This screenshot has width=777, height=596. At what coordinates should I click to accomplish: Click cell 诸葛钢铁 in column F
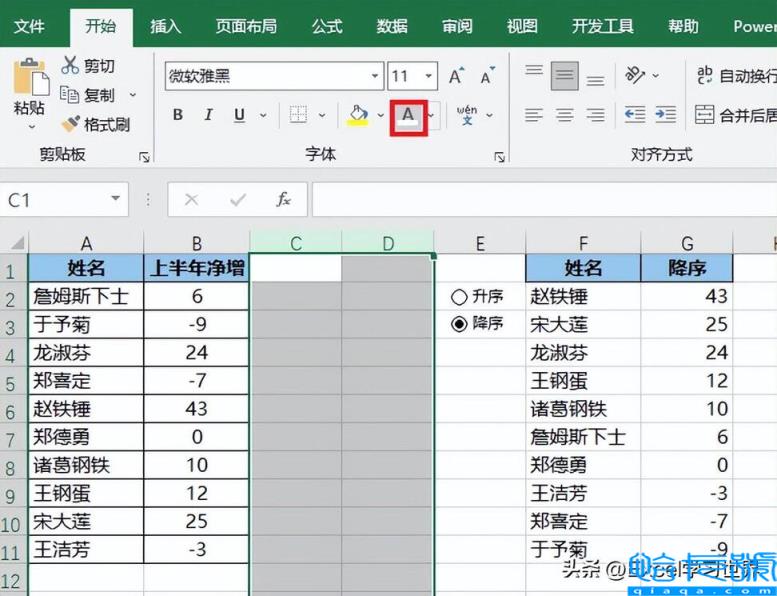pyautogui.click(x=583, y=409)
